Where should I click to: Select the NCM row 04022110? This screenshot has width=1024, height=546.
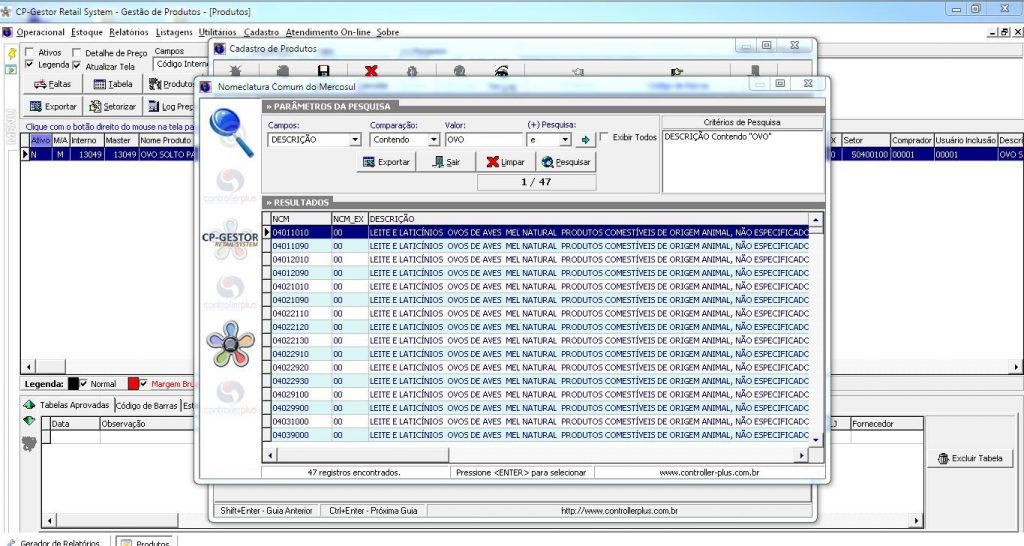(x=539, y=313)
